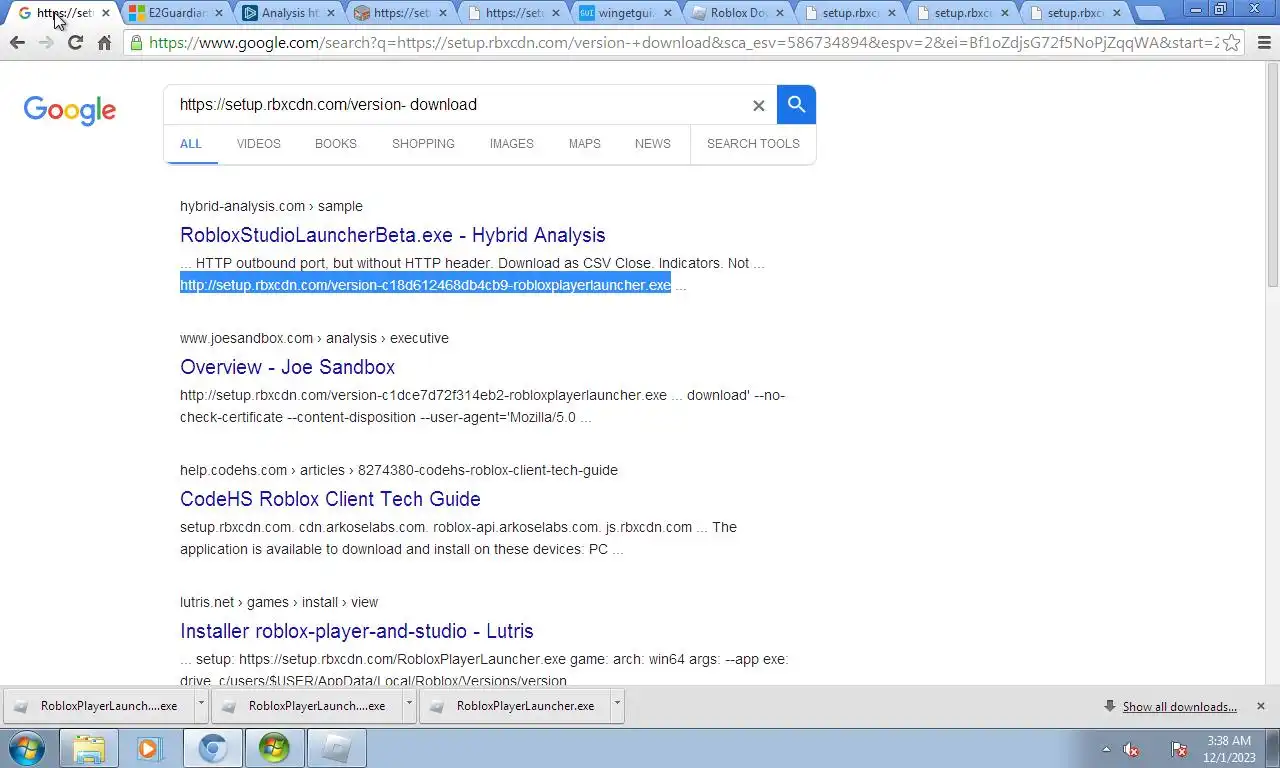
Task: Click the help.codehs.com › articles breadcrumb
Action: (x=399, y=470)
